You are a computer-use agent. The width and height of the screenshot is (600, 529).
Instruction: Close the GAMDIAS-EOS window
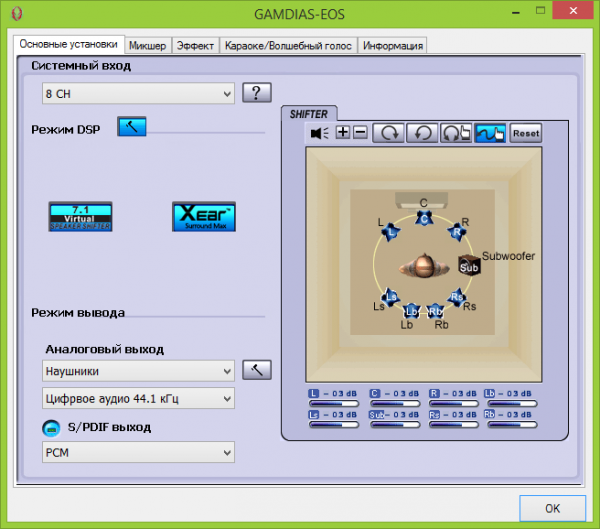[573, 10]
